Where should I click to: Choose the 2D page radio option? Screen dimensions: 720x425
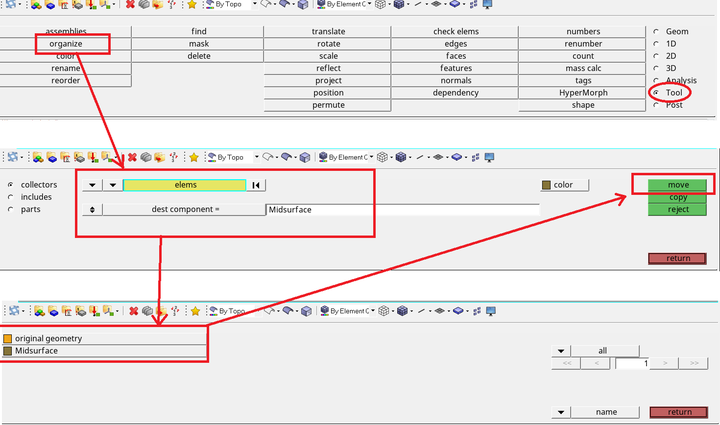click(x=656, y=56)
